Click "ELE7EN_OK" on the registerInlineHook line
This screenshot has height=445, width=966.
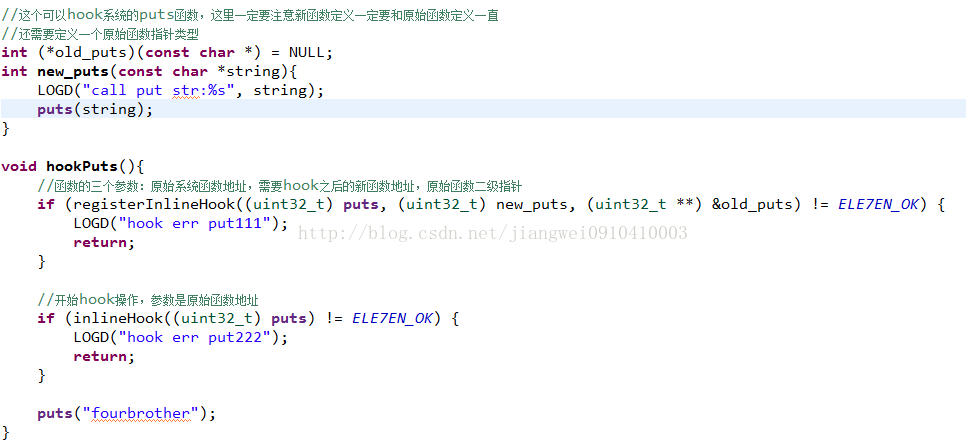coord(878,205)
